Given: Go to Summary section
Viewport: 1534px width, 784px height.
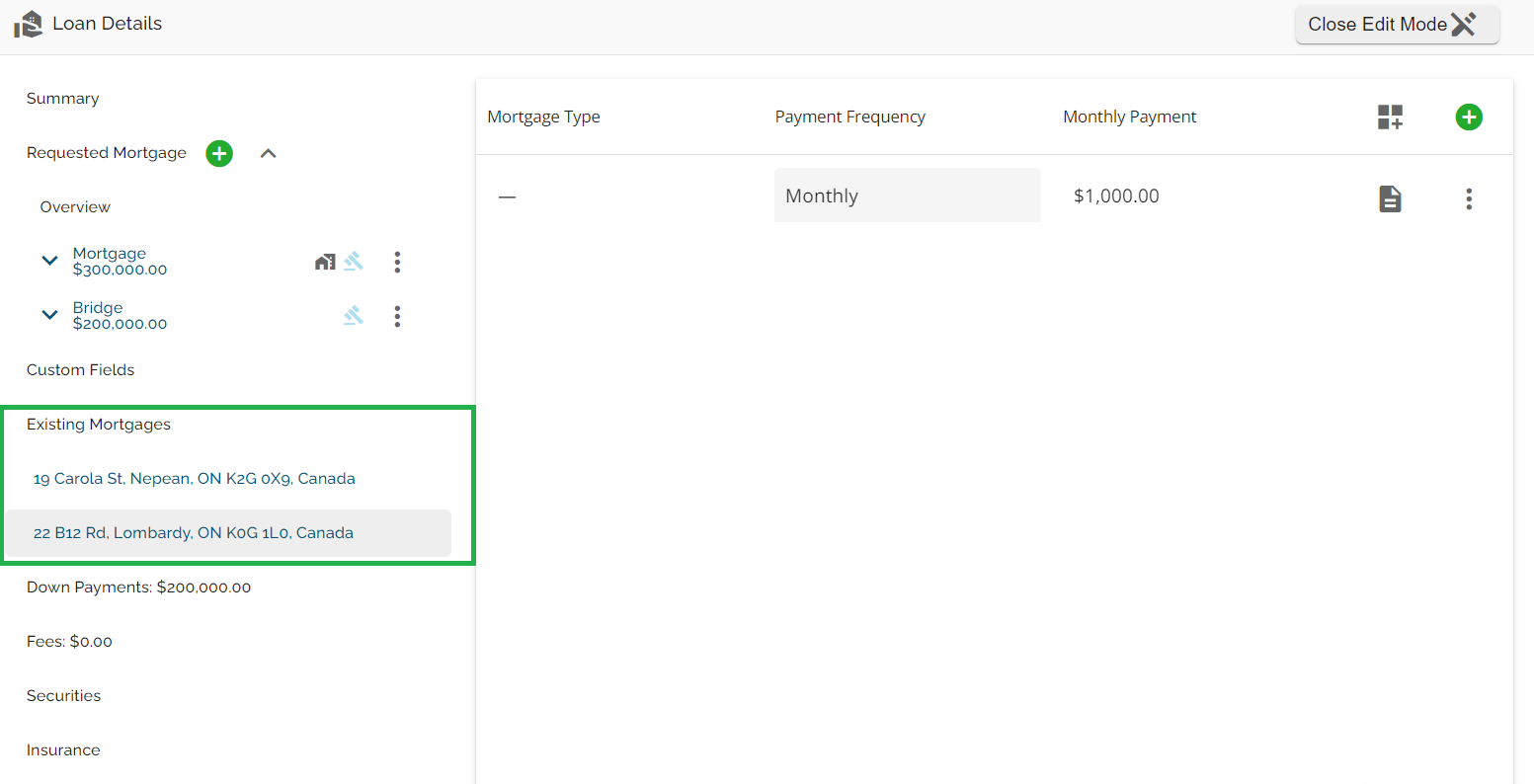Looking at the screenshot, I should pyautogui.click(x=62, y=99).
